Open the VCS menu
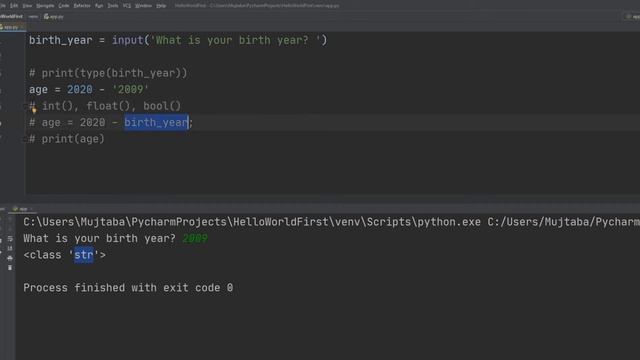640x360 pixels. click(127, 6)
